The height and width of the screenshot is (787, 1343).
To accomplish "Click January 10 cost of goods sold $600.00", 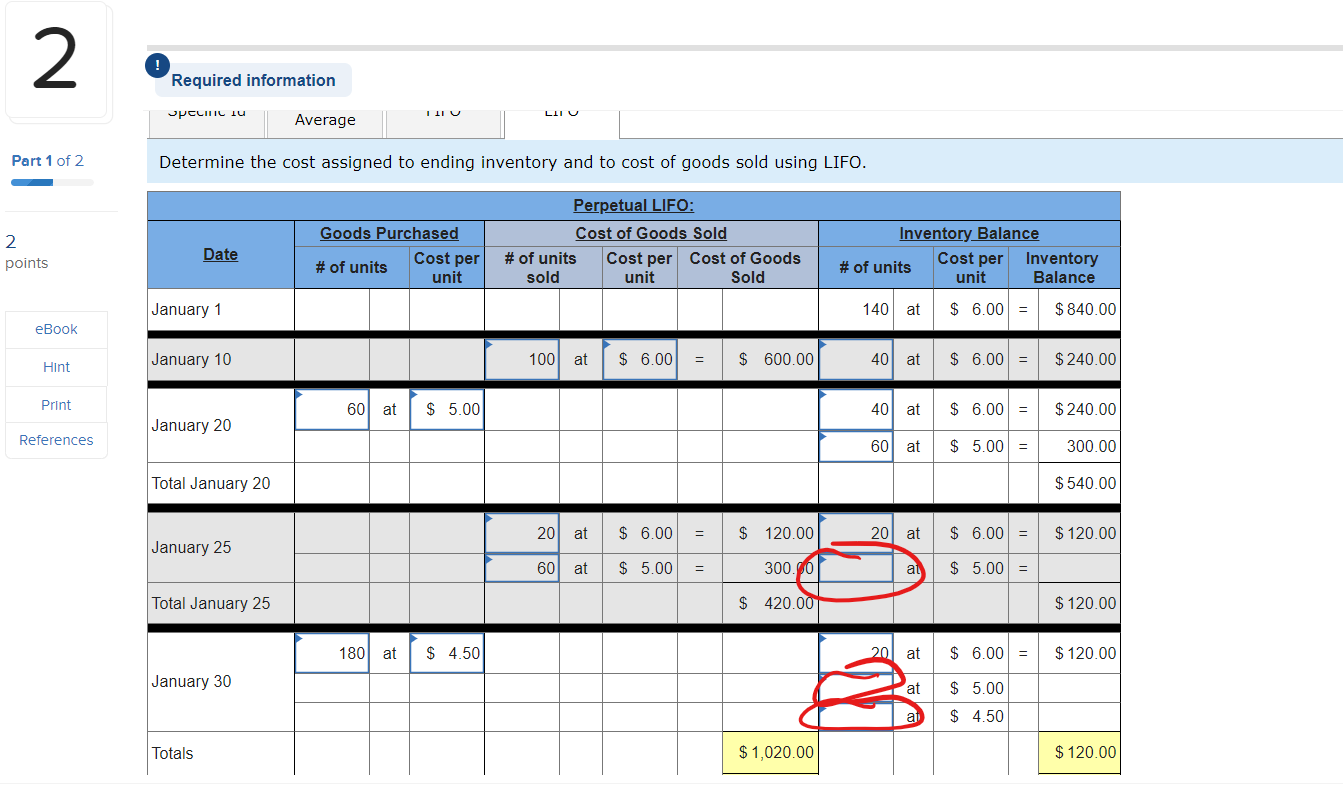I will 769,359.
